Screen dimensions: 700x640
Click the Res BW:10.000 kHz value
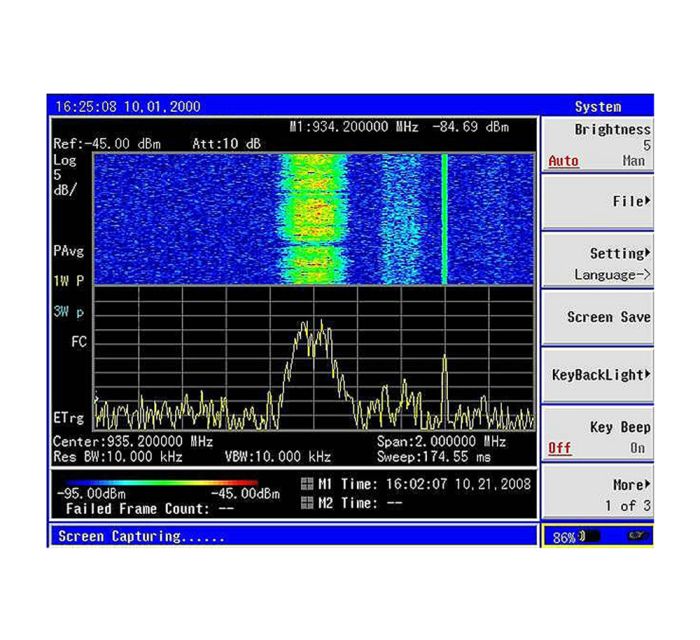(117, 457)
